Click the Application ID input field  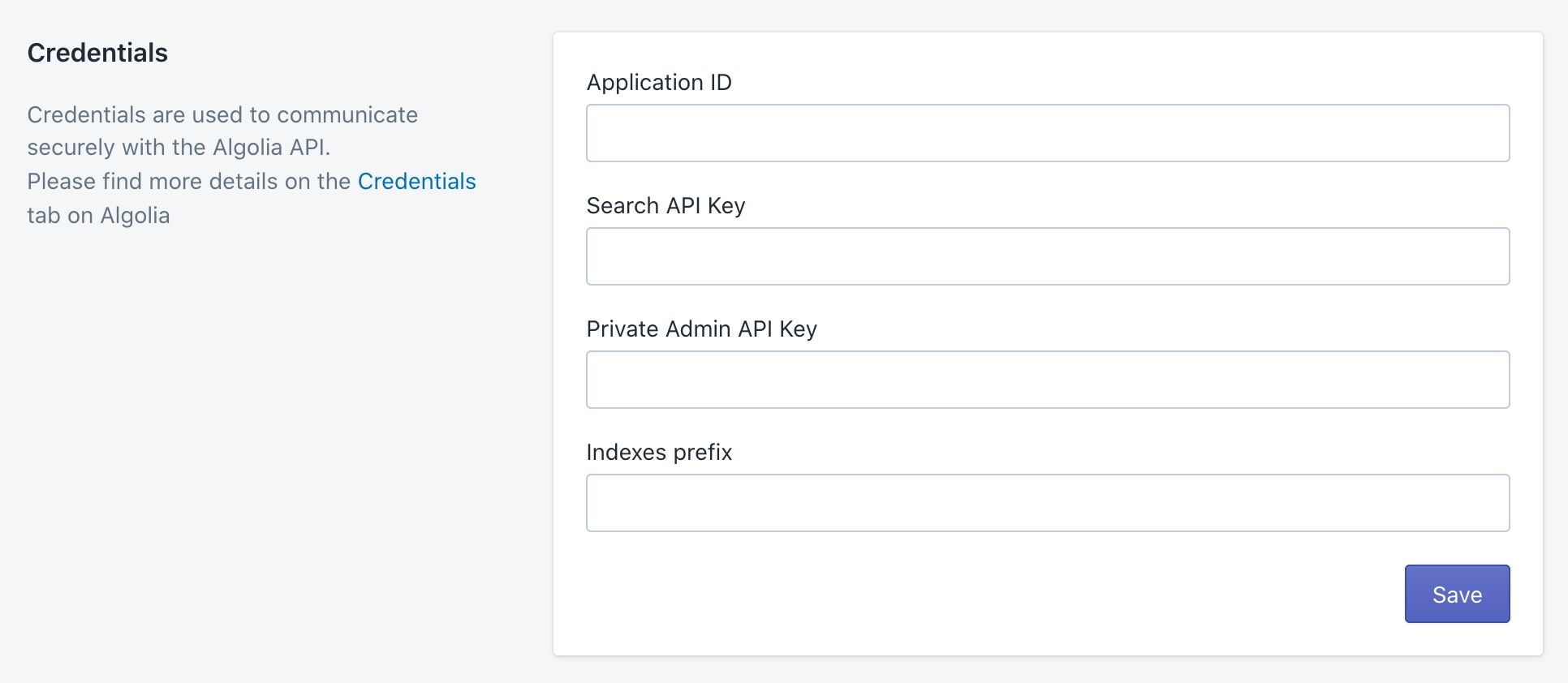point(1048,133)
